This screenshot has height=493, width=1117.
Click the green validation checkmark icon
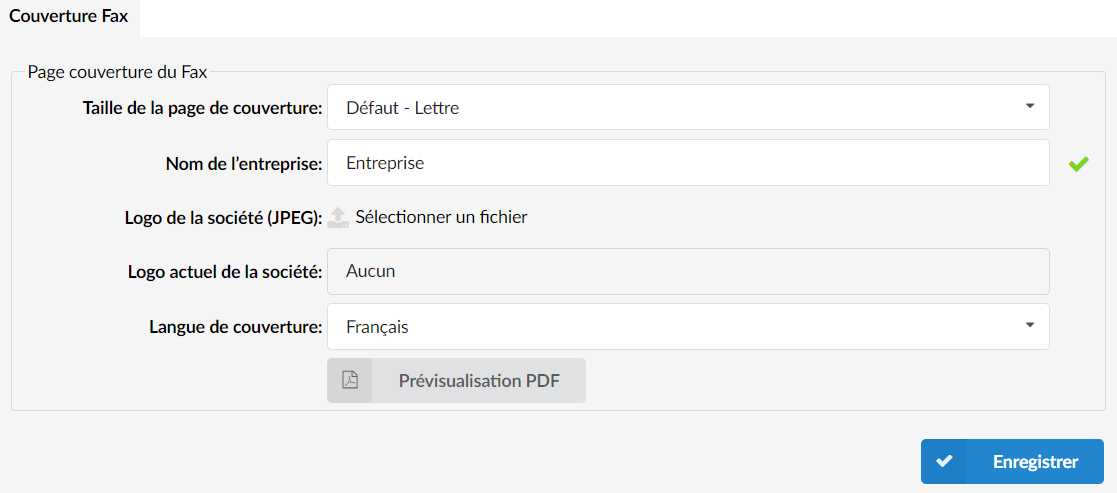(1079, 165)
